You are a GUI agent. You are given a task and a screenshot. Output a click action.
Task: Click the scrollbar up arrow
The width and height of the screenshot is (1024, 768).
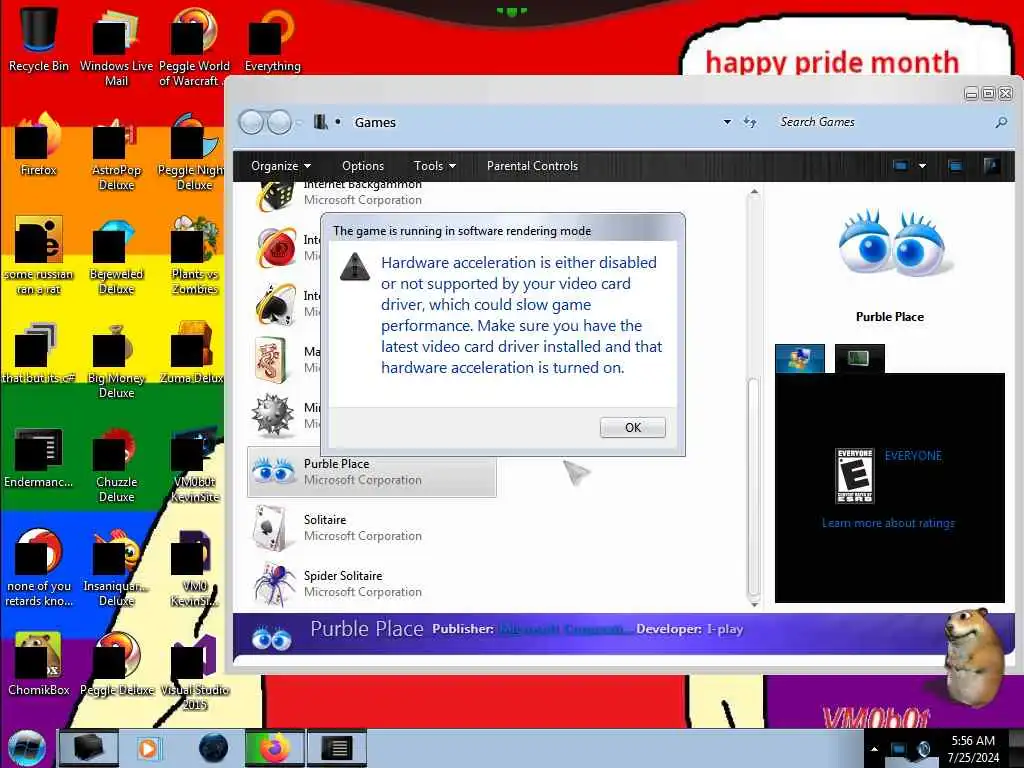[x=754, y=192]
